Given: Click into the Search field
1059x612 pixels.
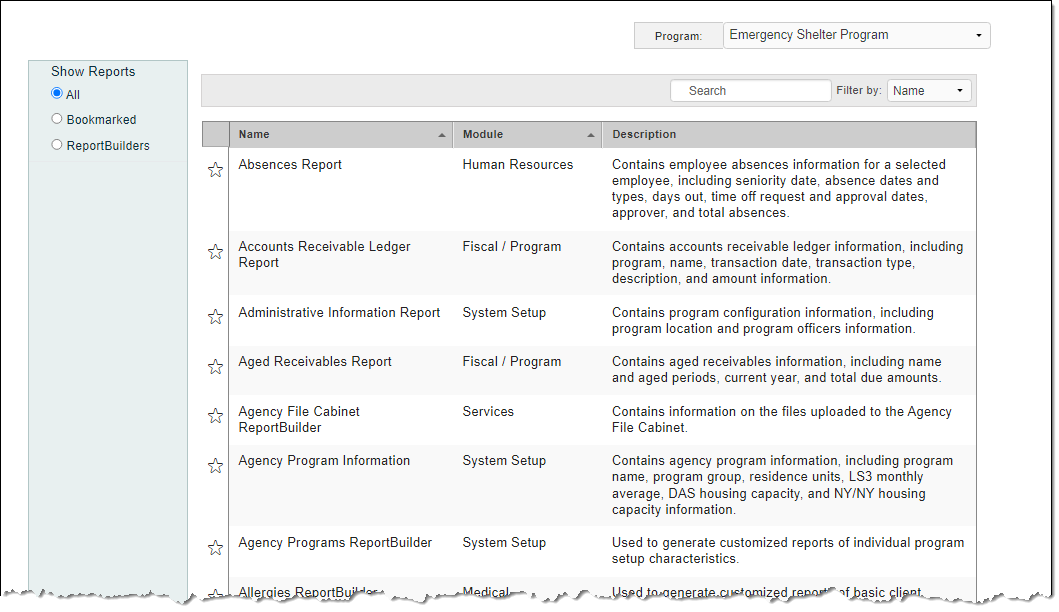Looking at the screenshot, I should click(750, 91).
